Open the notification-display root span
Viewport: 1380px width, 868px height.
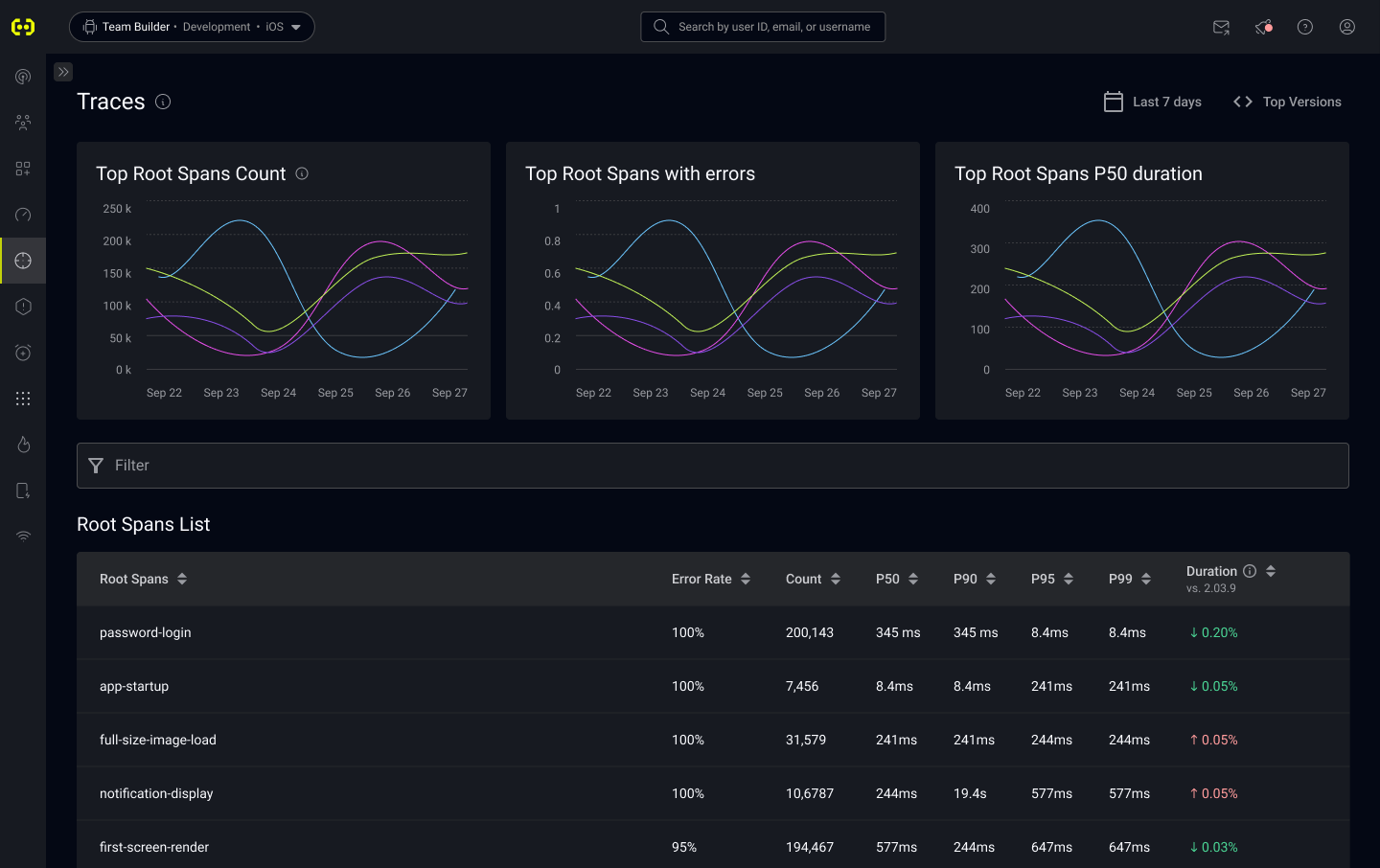click(156, 793)
